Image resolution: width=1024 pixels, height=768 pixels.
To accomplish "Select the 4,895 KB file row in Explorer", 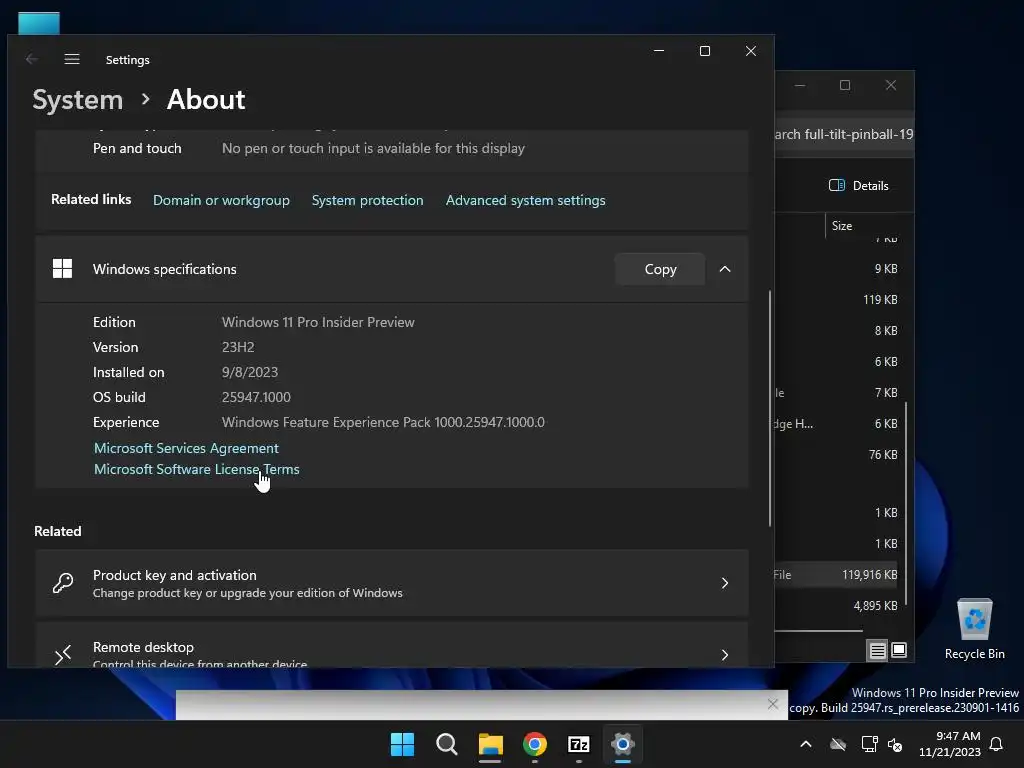I will 836,605.
